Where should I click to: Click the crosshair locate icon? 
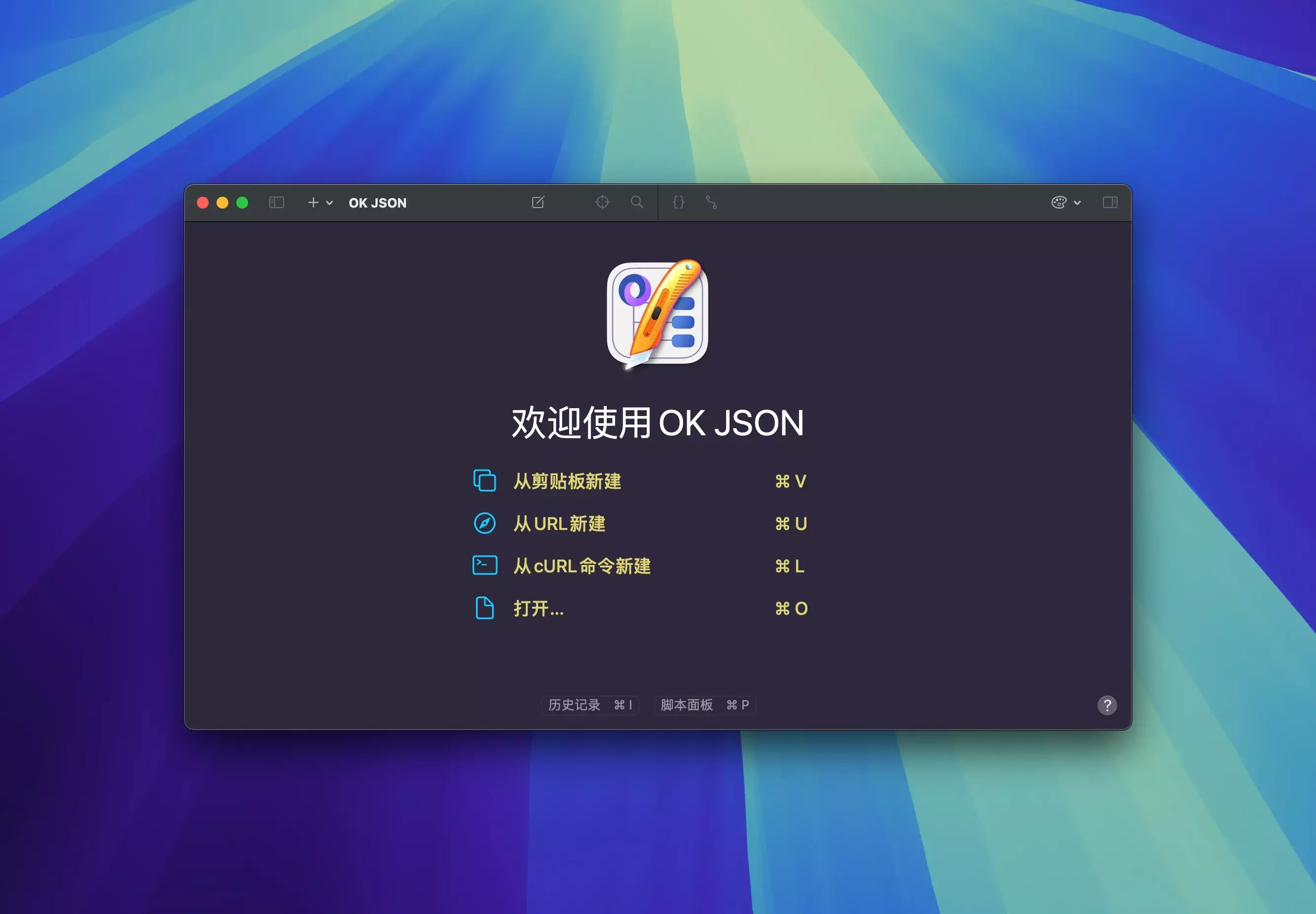tap(602, 202)
